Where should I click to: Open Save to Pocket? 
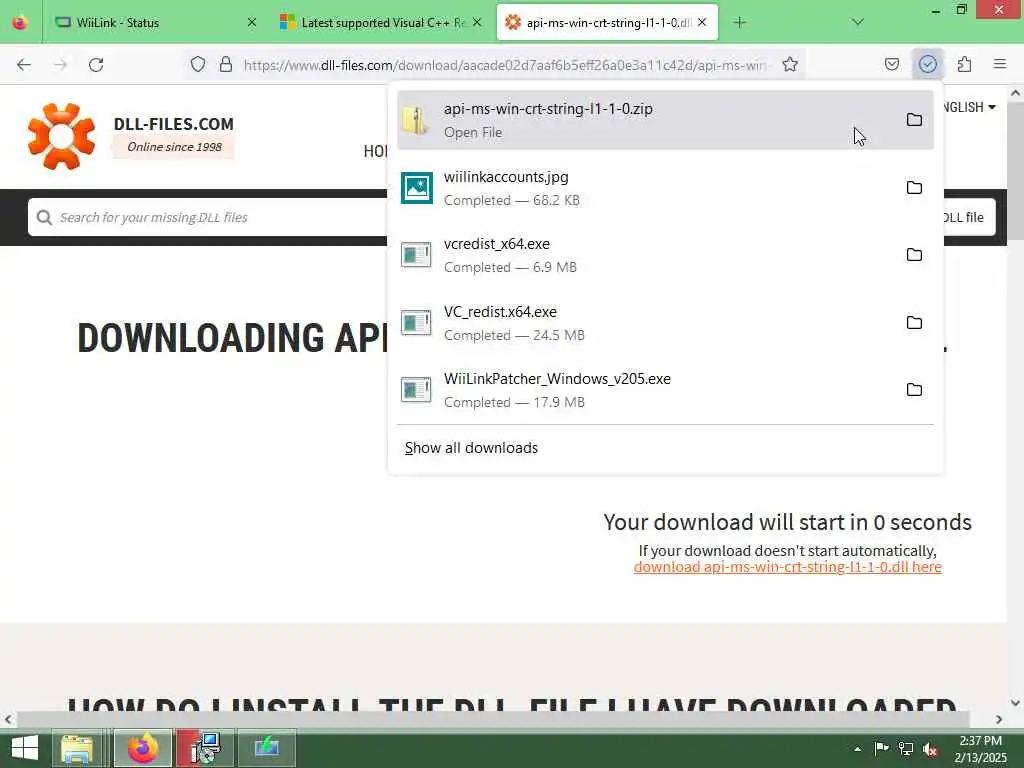pyautogui.click(x=892, y=64)
